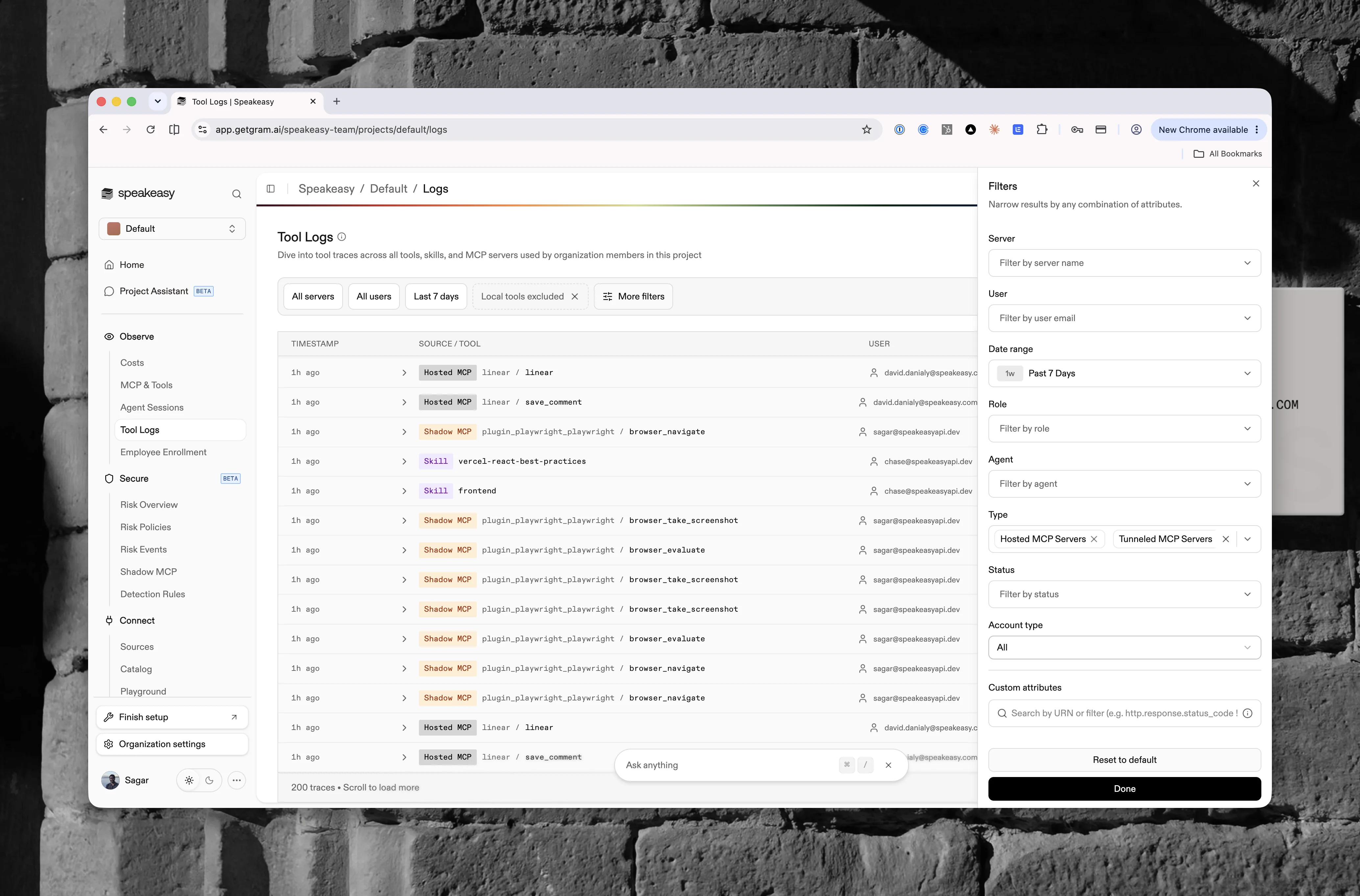Image resolution: width=1360 pixels, height=896 pixels.
Task: Click All servers filter button
Action: click(313, 296)
